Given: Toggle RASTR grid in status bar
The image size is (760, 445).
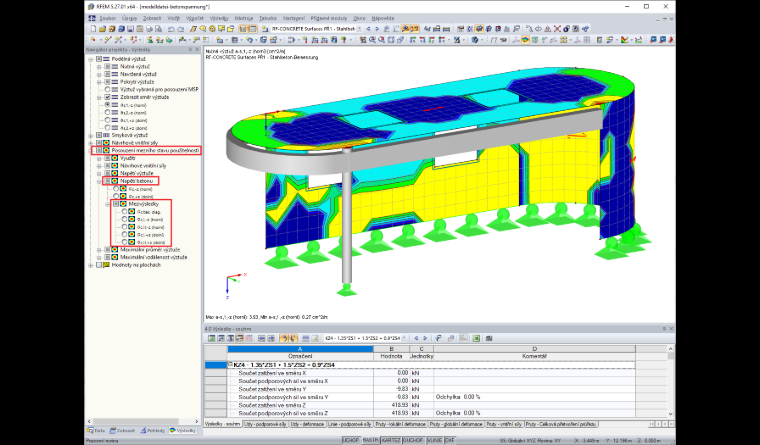Looking at the screenshot, I should click(x=370, y=440).
